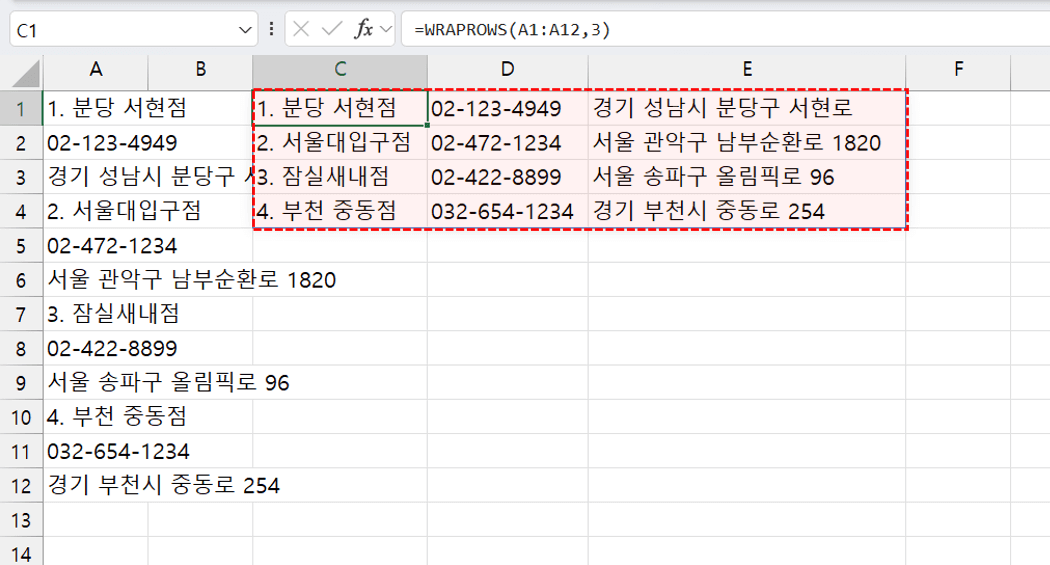Select row 12 header

tap(21, 485)
